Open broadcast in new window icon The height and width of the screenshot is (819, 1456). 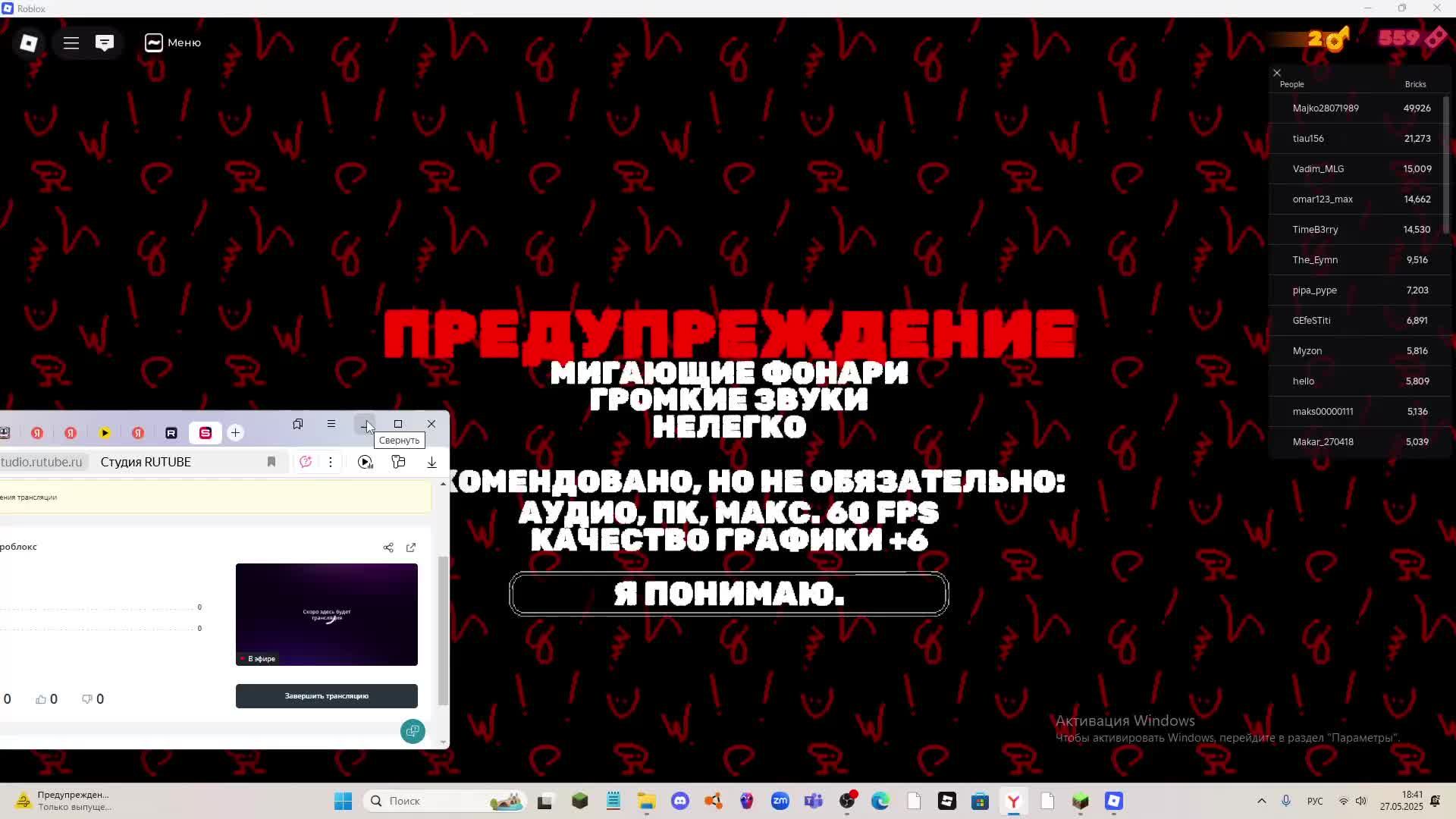click(411, 548)
